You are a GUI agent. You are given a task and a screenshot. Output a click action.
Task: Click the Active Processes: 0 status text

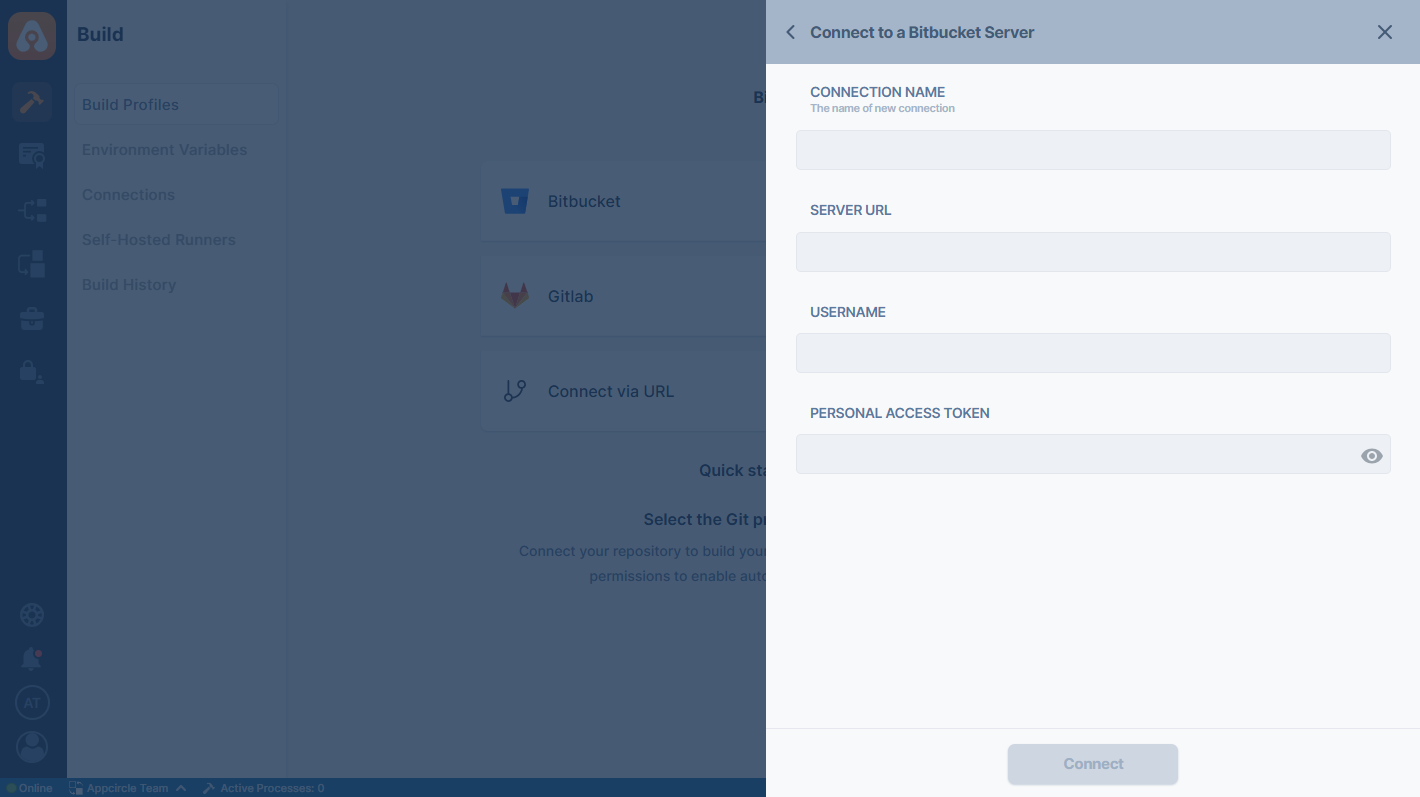(x=272, y=788)
